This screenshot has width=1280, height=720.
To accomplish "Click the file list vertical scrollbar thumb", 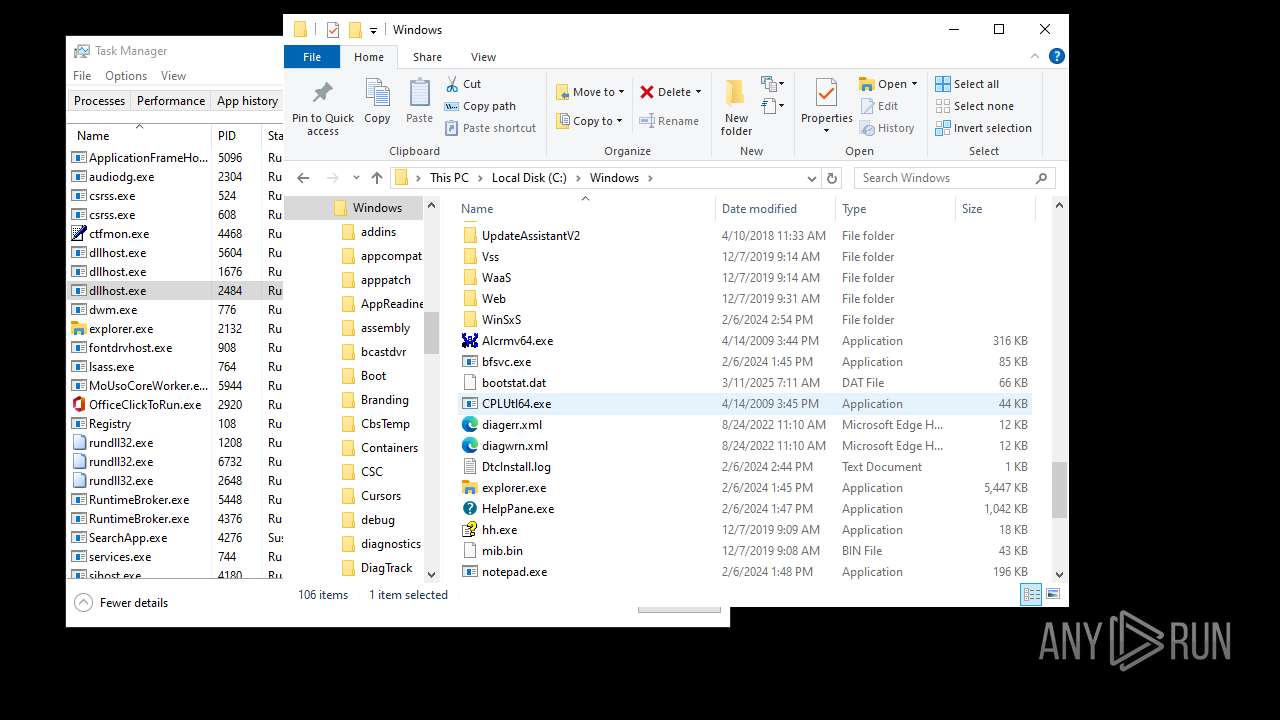I will (x=1059, y=489).
